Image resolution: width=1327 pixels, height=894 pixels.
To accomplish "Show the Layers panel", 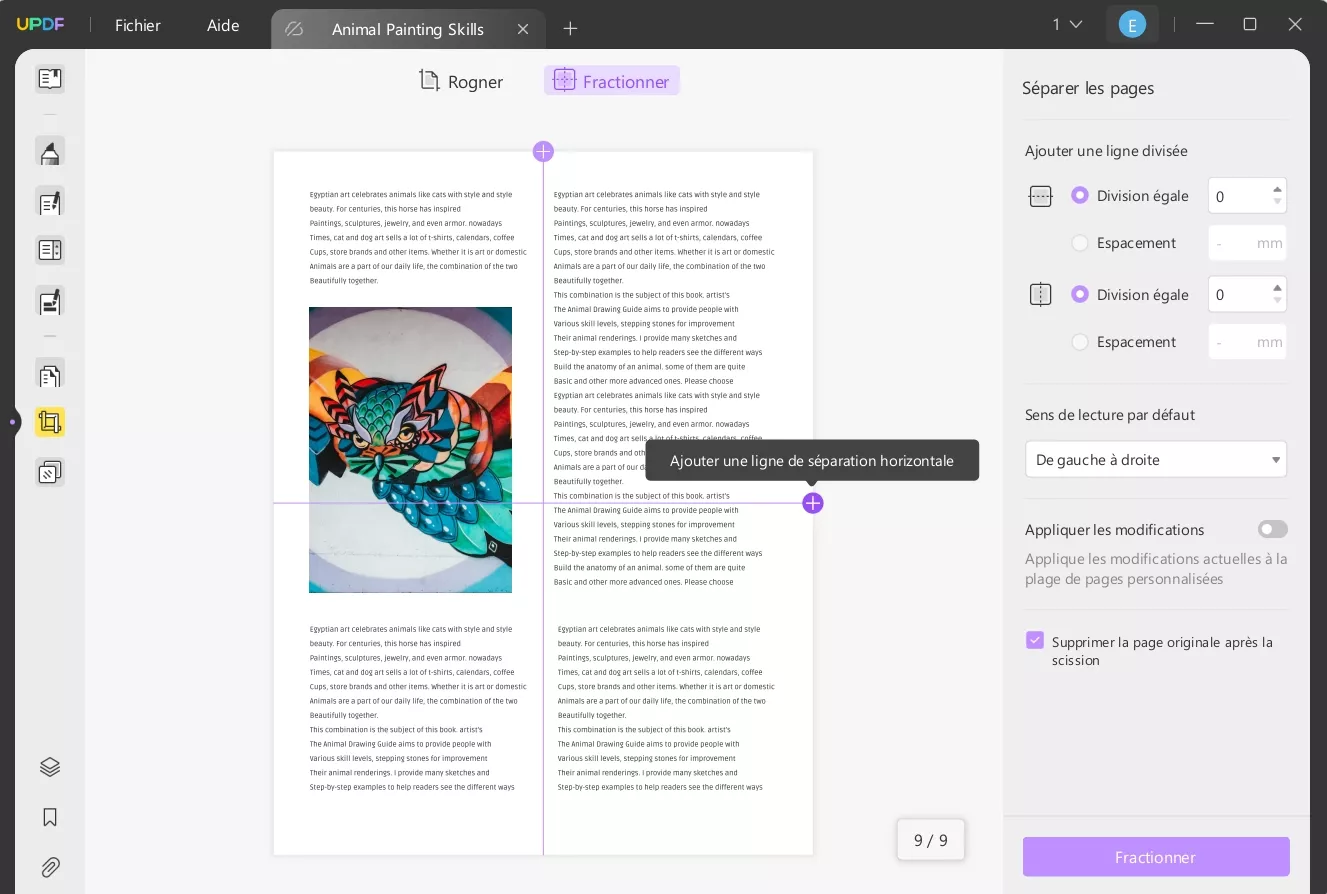I will click(50, 767).
